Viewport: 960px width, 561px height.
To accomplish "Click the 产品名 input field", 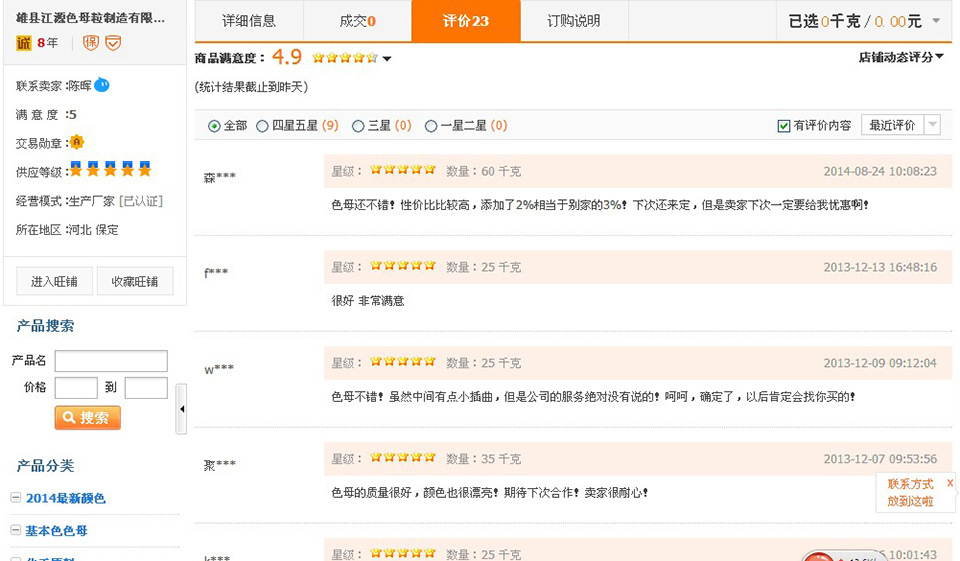I will 111,361.
